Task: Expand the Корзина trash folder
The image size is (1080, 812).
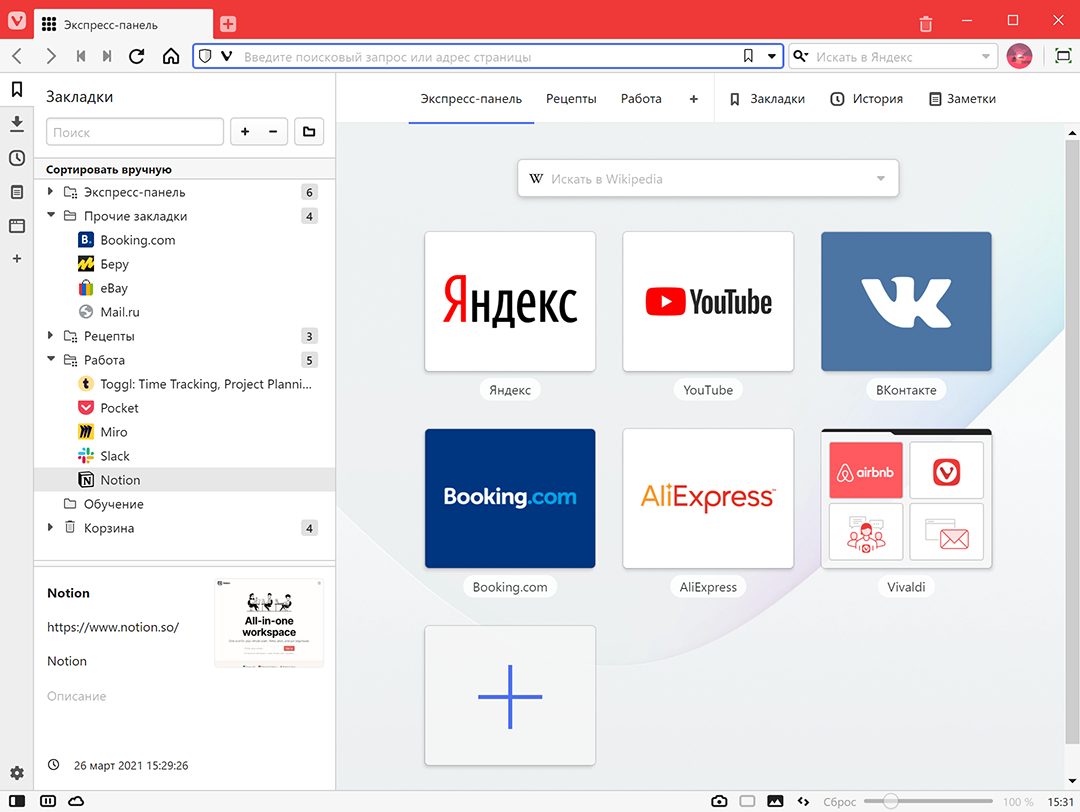Action: tap(50, 528)
